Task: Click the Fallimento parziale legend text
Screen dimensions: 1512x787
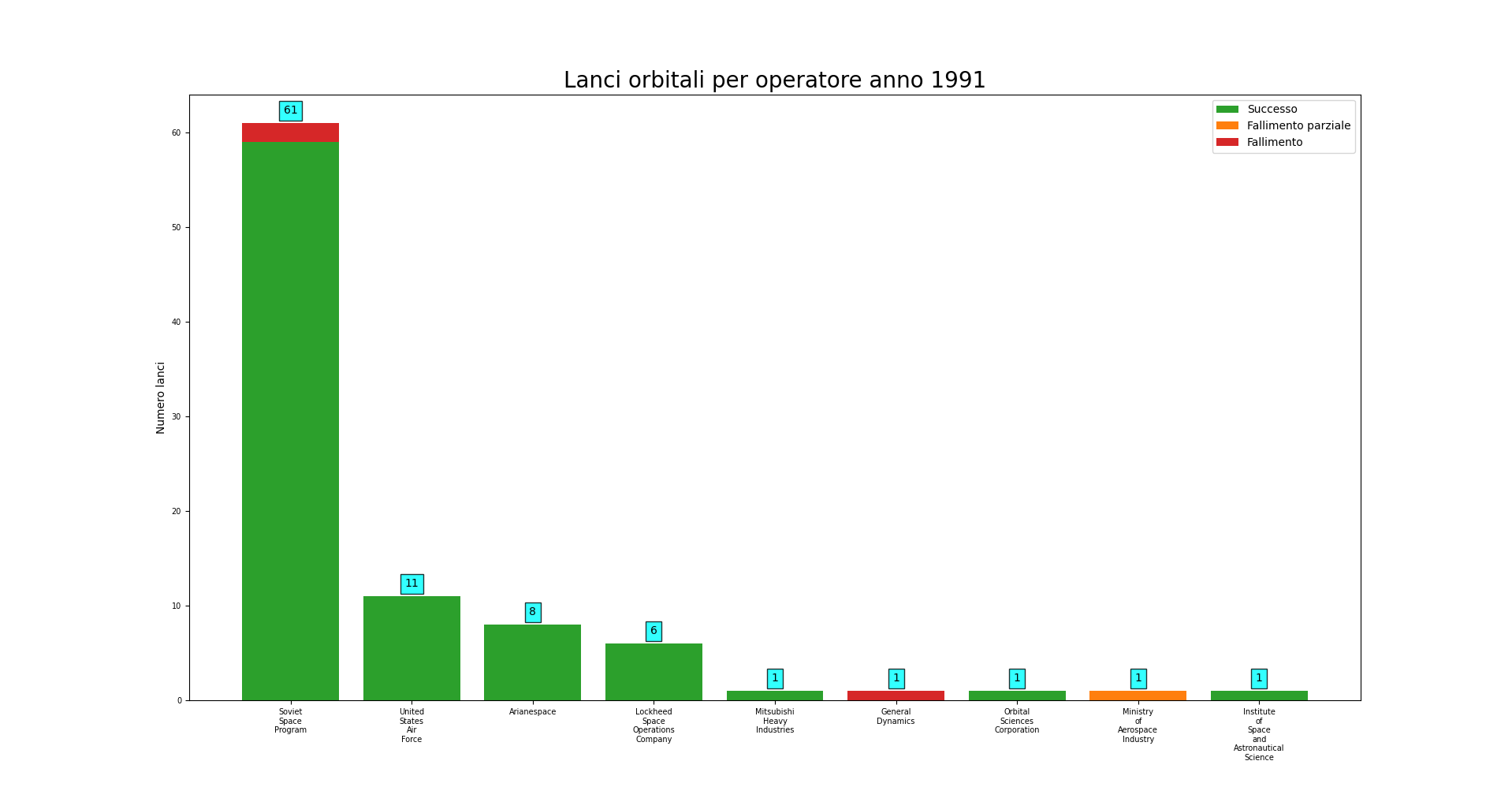Action: tap(1298, 126)
